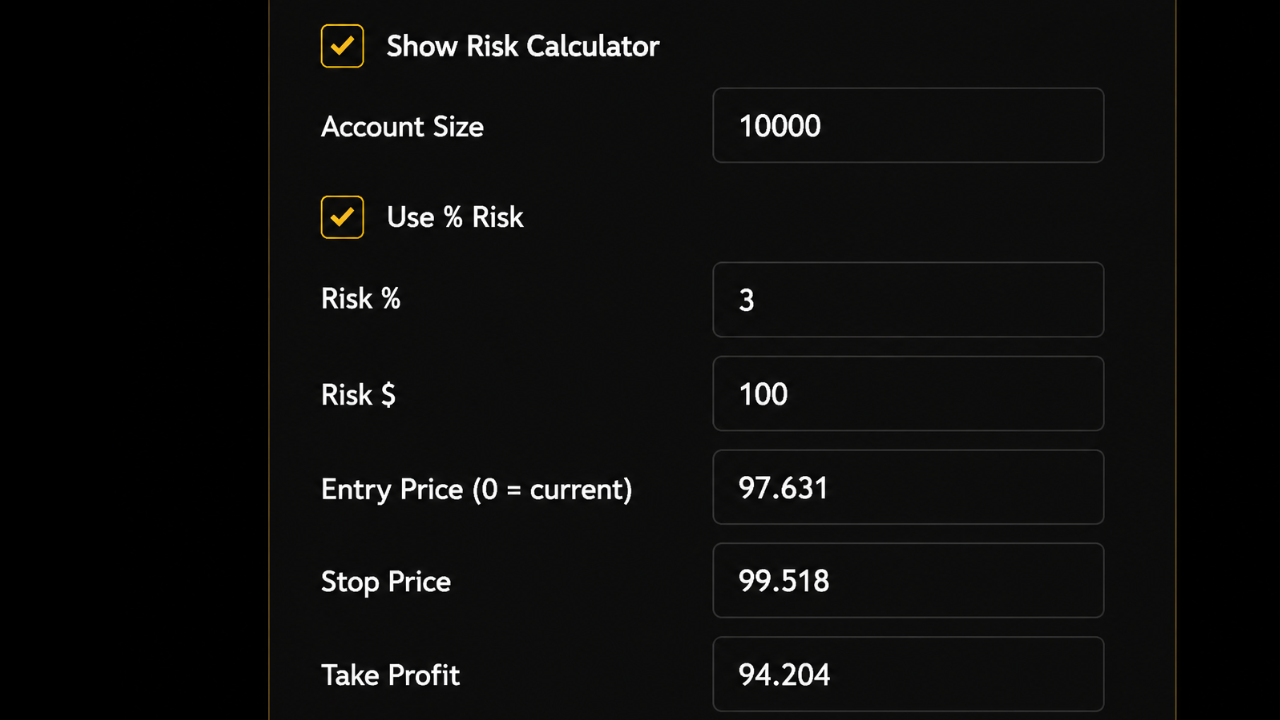Click the Take Profit label

(390, 675)
